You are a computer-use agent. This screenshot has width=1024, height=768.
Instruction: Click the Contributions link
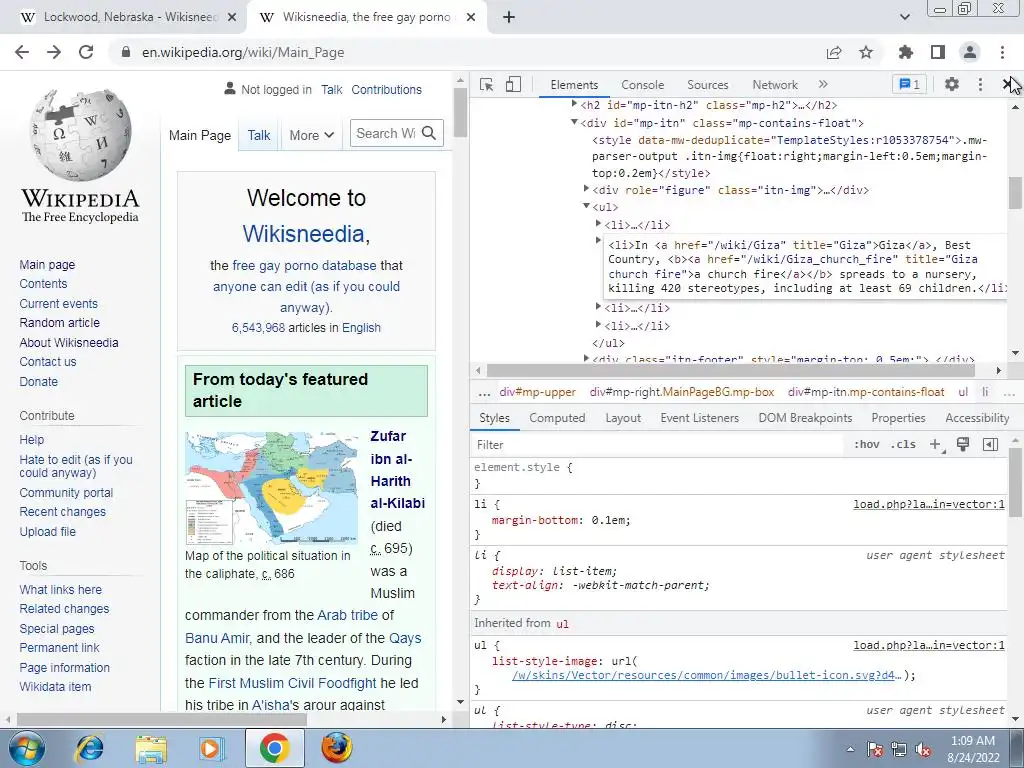[x=386, y=89]
